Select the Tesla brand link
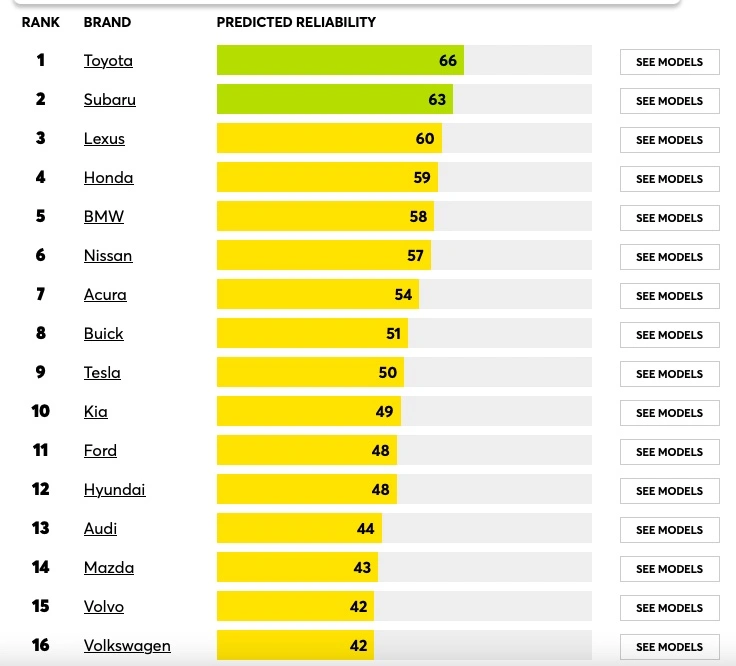This screenshot has width=736, height=666. [x=102, y=373]
